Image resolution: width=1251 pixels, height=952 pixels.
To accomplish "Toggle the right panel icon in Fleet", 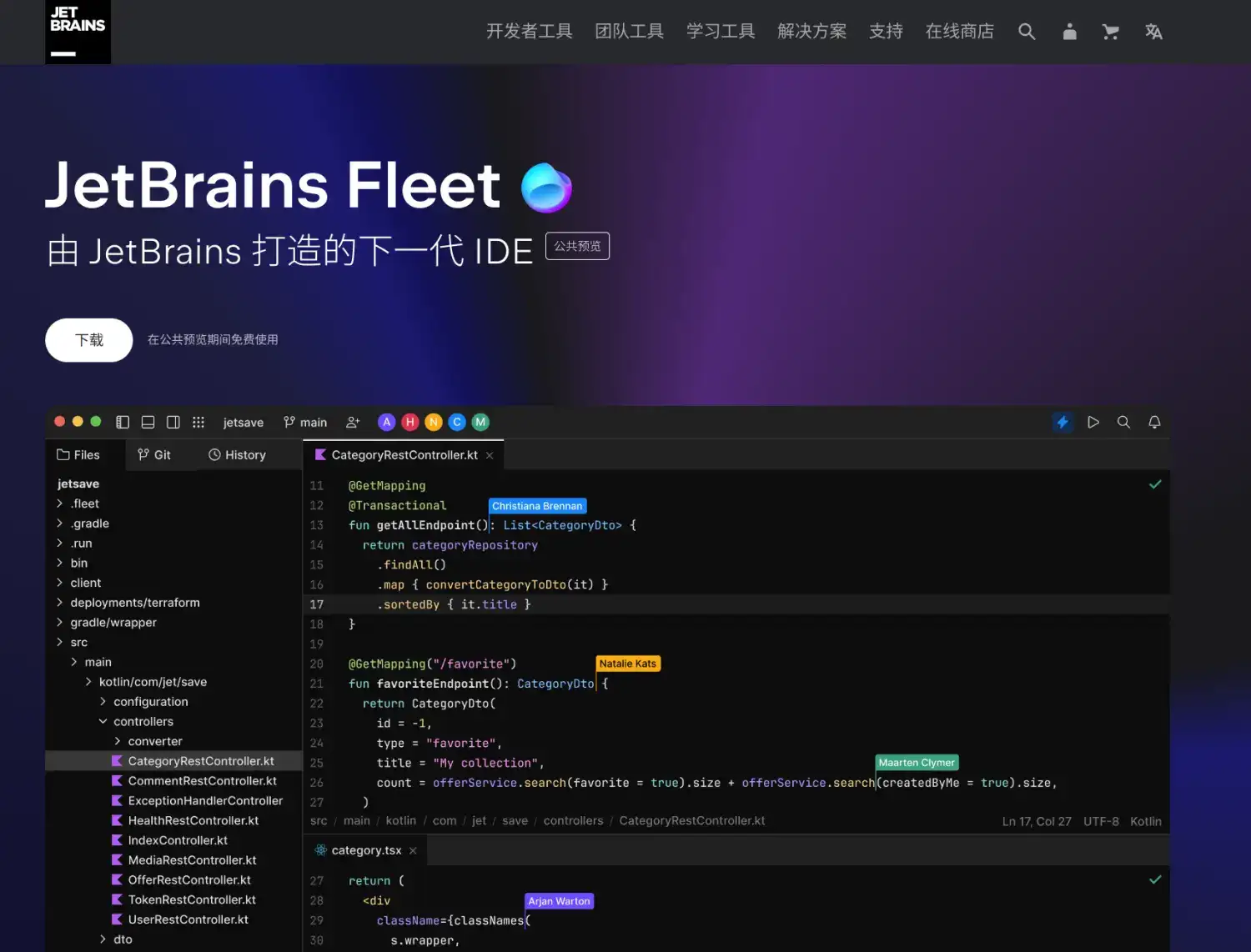I will [173, 422].
